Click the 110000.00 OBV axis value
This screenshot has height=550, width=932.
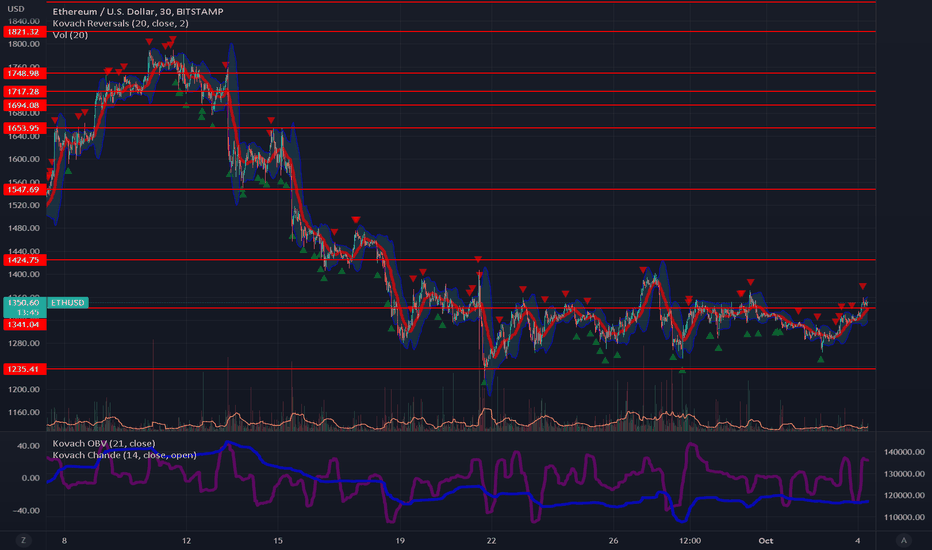pyautogui.click(x=904, y=517)
